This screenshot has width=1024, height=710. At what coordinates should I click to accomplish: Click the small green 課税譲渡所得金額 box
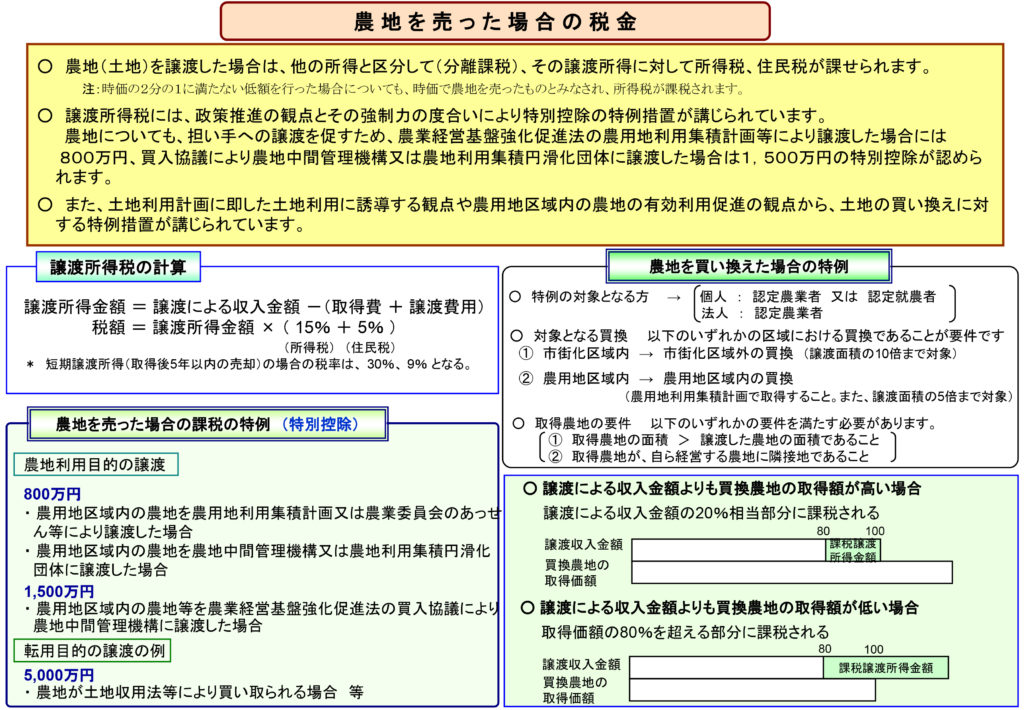tap(853, 550)
